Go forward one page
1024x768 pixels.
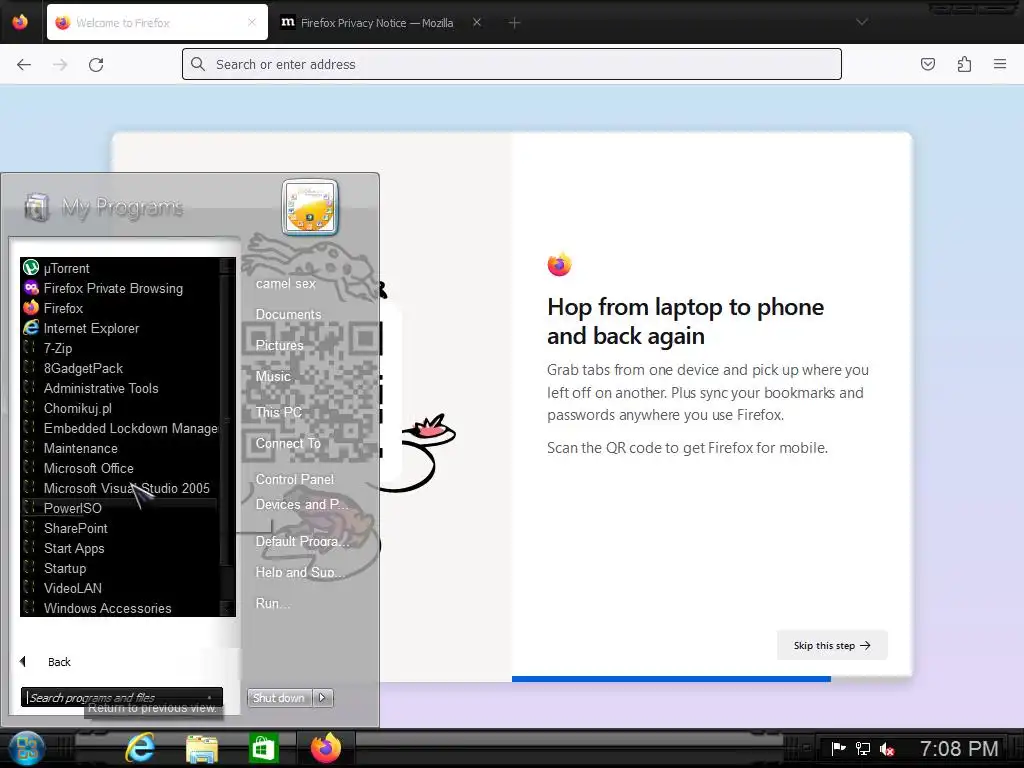60,64
